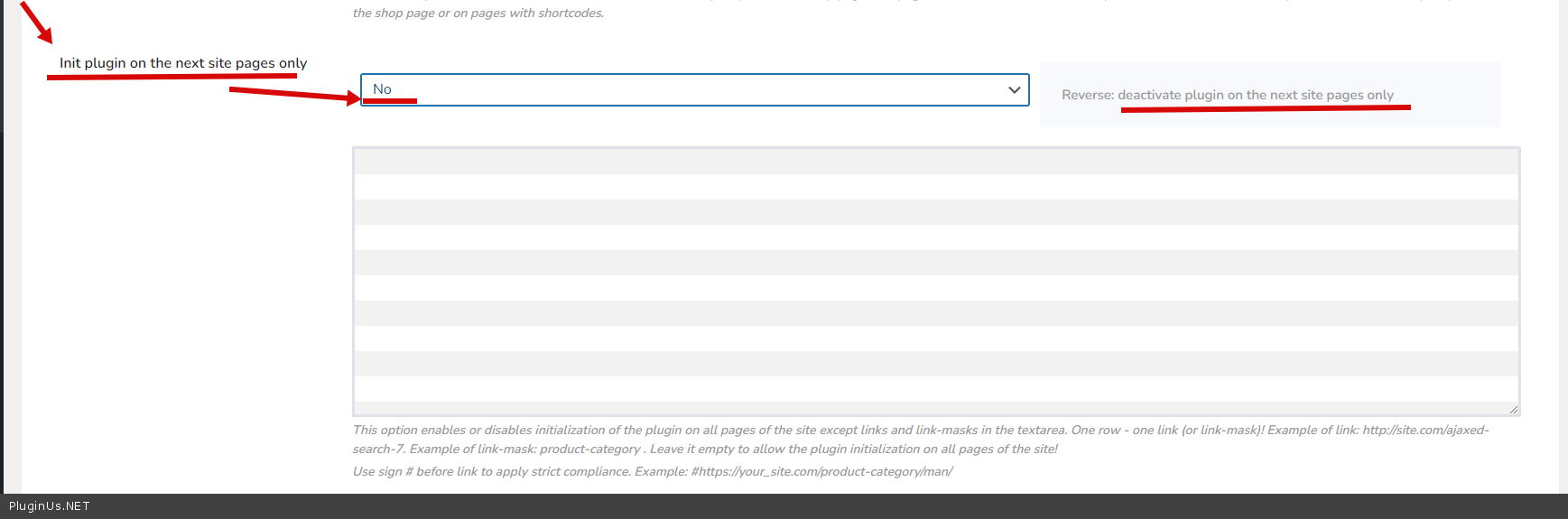The width and height of the screenshot is (1568, 519).
Task: Grab the textarea resize handle corner
Action: tap(1514, 410)
